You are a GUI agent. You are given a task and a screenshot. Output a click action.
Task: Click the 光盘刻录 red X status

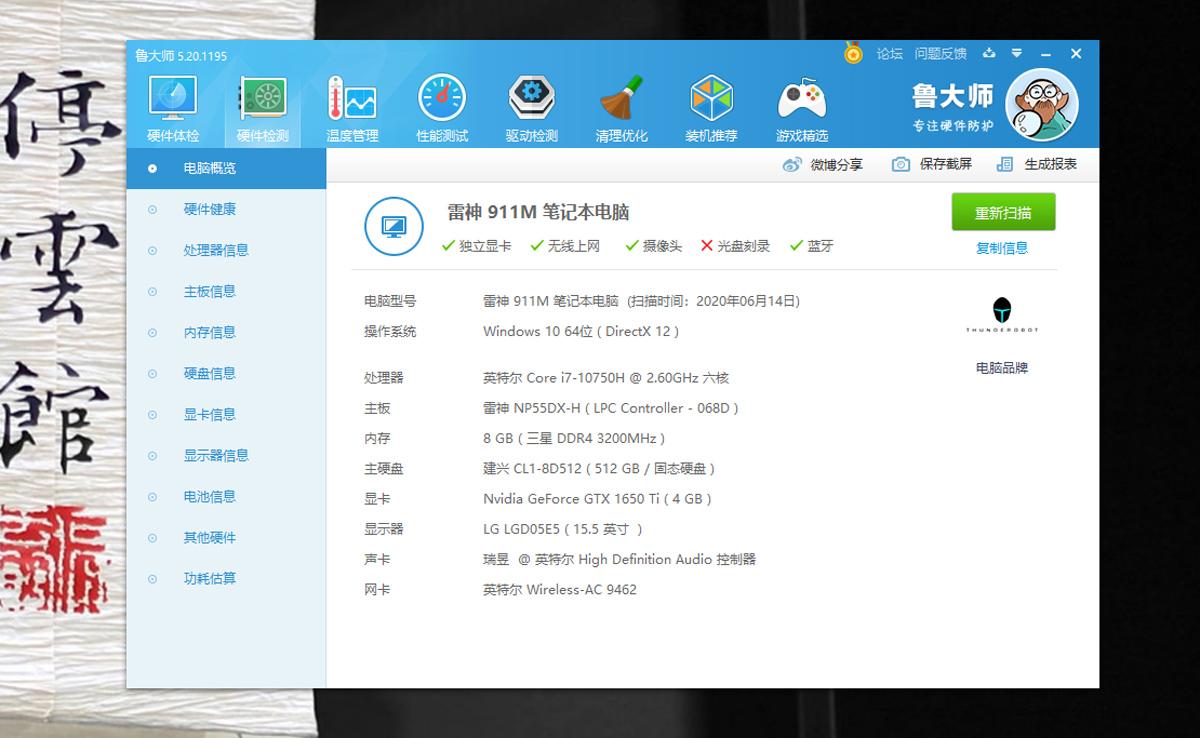735,246
